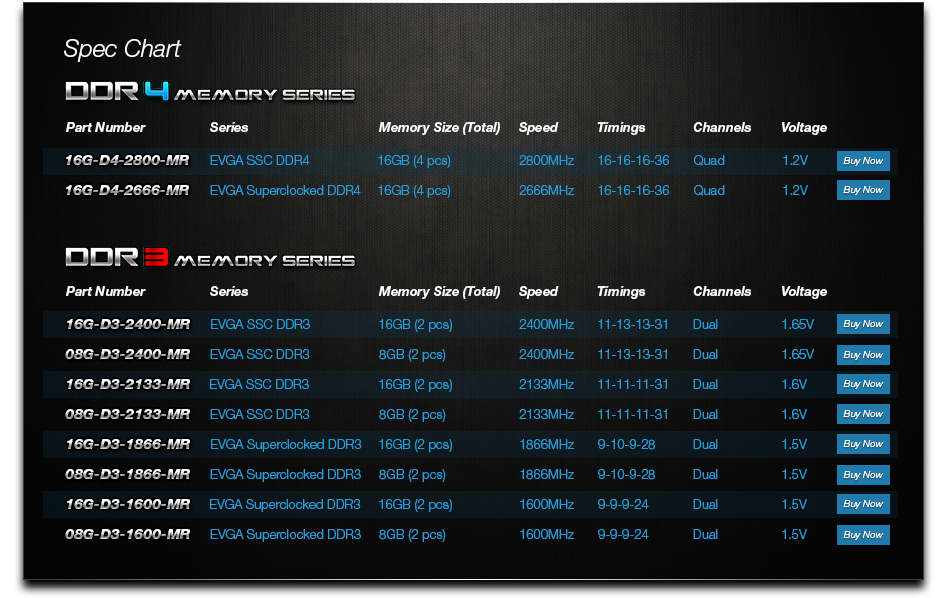
Task: Select part number 08G-D3-1600-MR
Action: [x=128, y=535]
